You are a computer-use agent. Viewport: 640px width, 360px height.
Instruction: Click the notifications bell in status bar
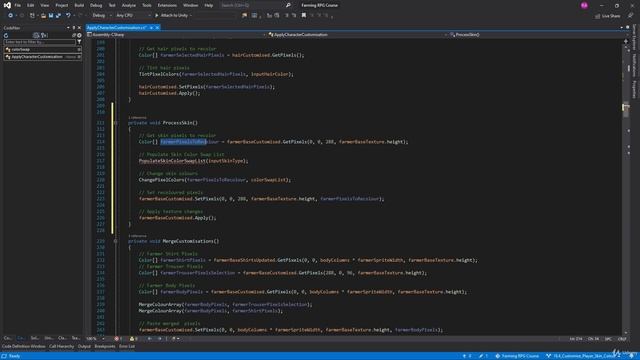point(631,356)
